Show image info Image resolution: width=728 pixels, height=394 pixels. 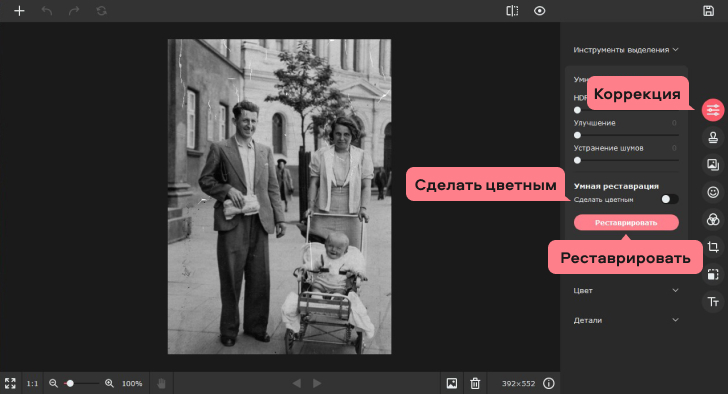click(x=549, y=383)
